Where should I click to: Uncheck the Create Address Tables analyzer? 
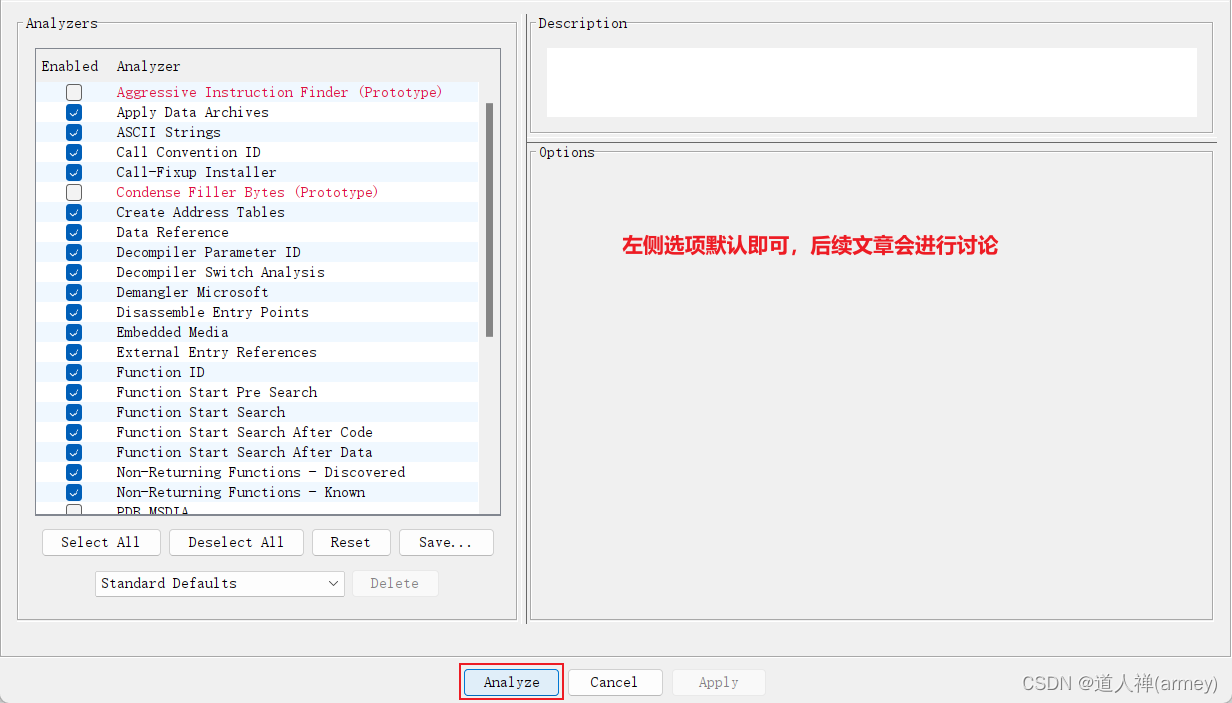(x=74, y=212)
